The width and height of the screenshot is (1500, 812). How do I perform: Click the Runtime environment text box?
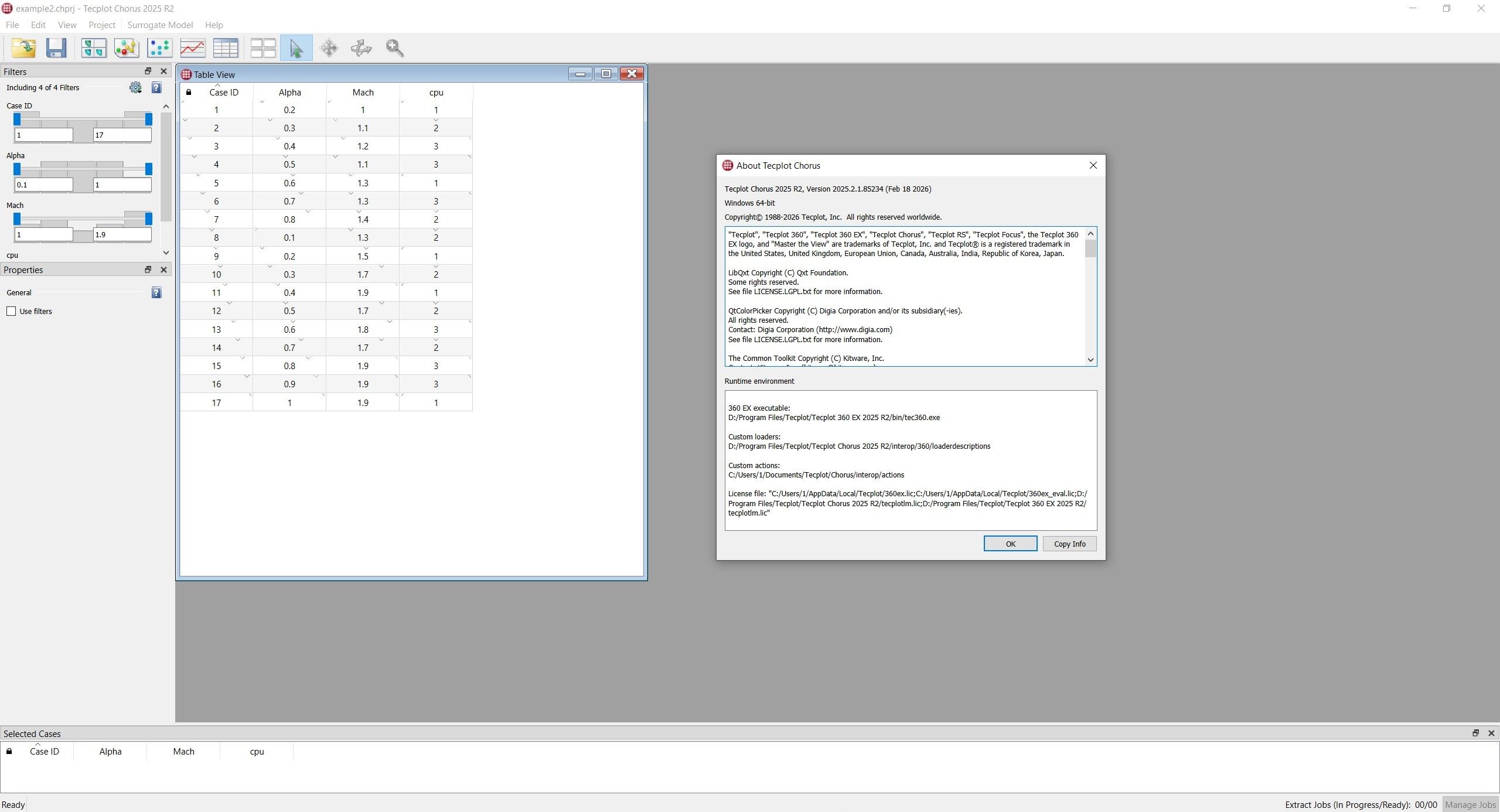point(911,460)
